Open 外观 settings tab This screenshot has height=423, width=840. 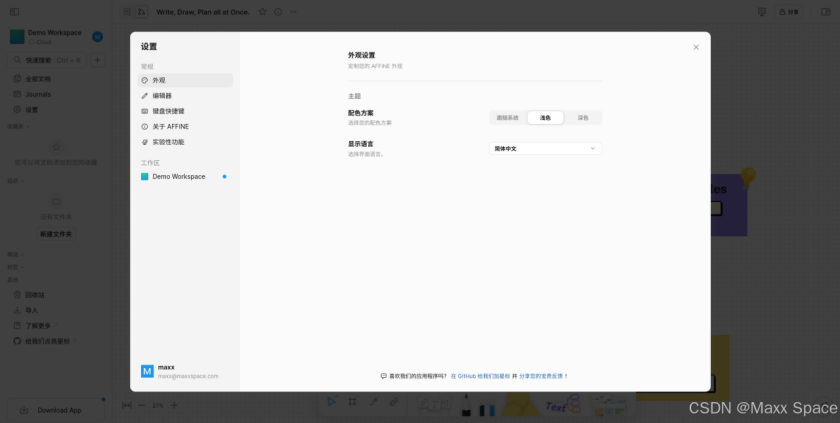point(185,80)
